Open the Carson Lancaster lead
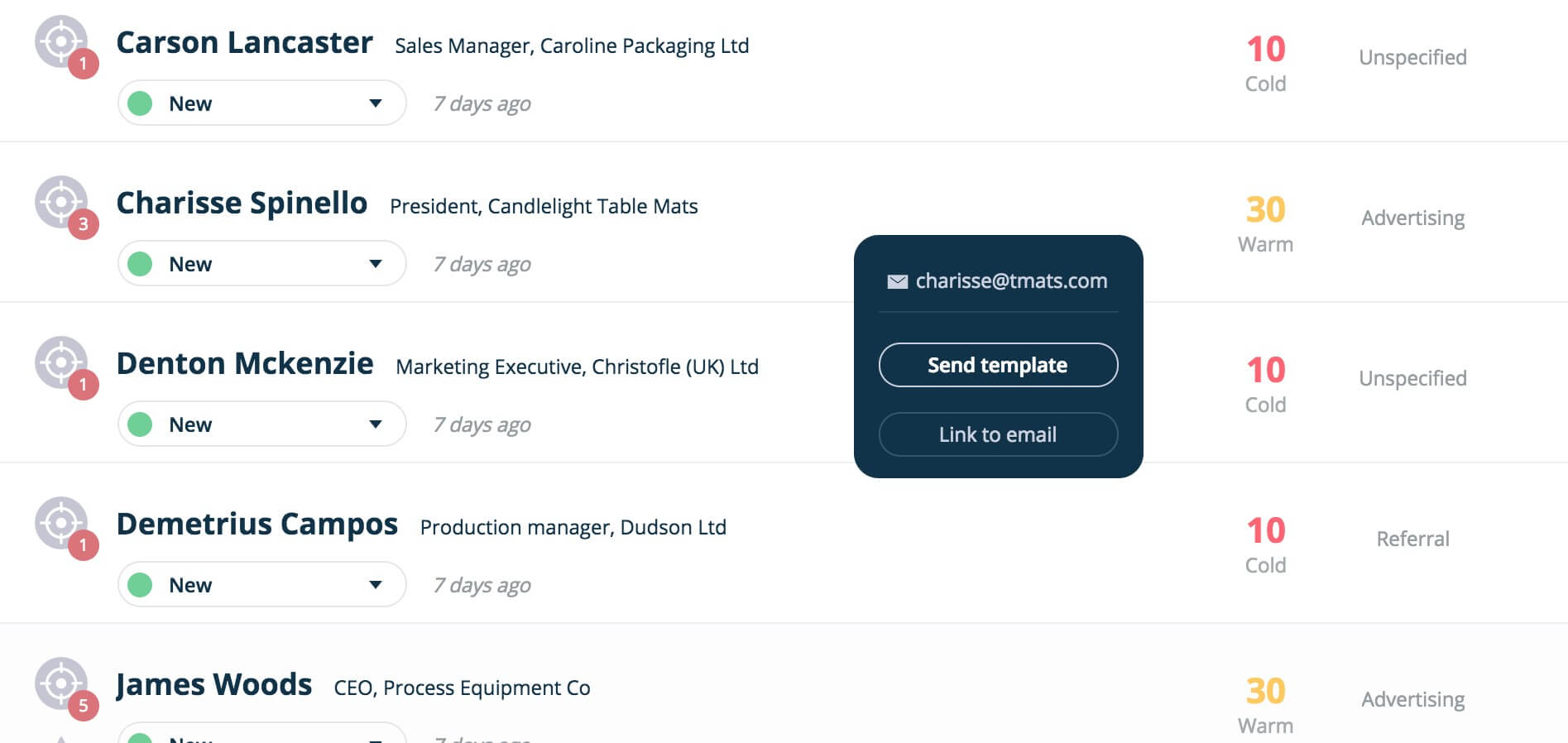The width and height of the screenshot is (1568, 743). 244,43
